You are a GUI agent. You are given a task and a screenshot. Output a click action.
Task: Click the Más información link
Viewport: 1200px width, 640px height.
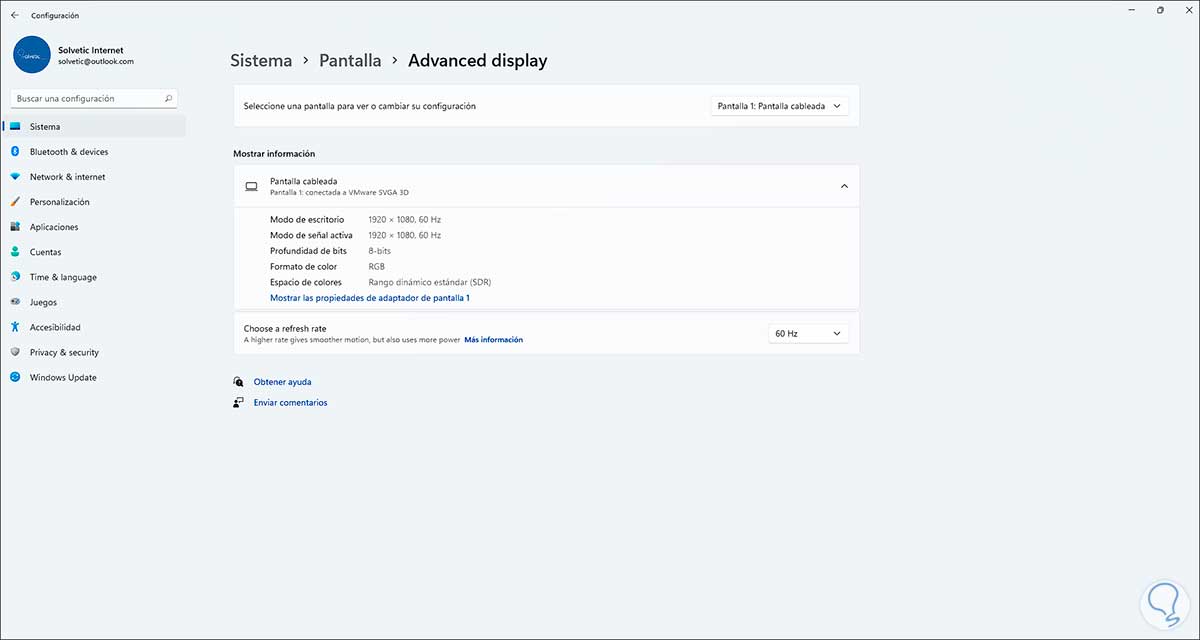(x=493, y=340)
